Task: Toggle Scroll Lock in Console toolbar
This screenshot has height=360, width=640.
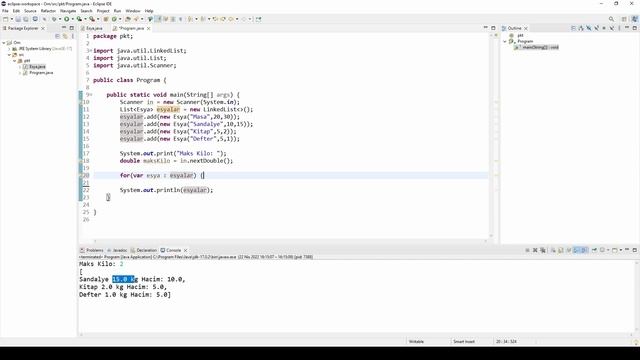Action: click(561, 250)
